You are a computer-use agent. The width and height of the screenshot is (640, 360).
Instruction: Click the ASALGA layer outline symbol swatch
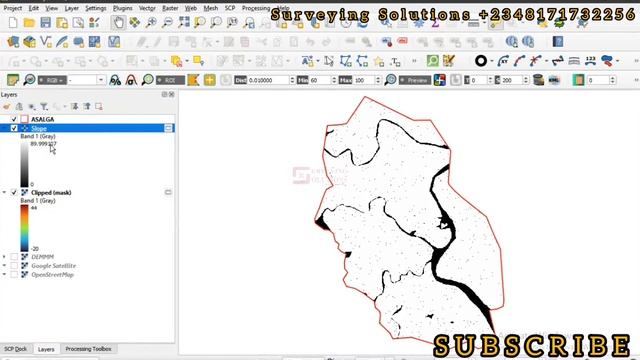(x=24, y=119)
